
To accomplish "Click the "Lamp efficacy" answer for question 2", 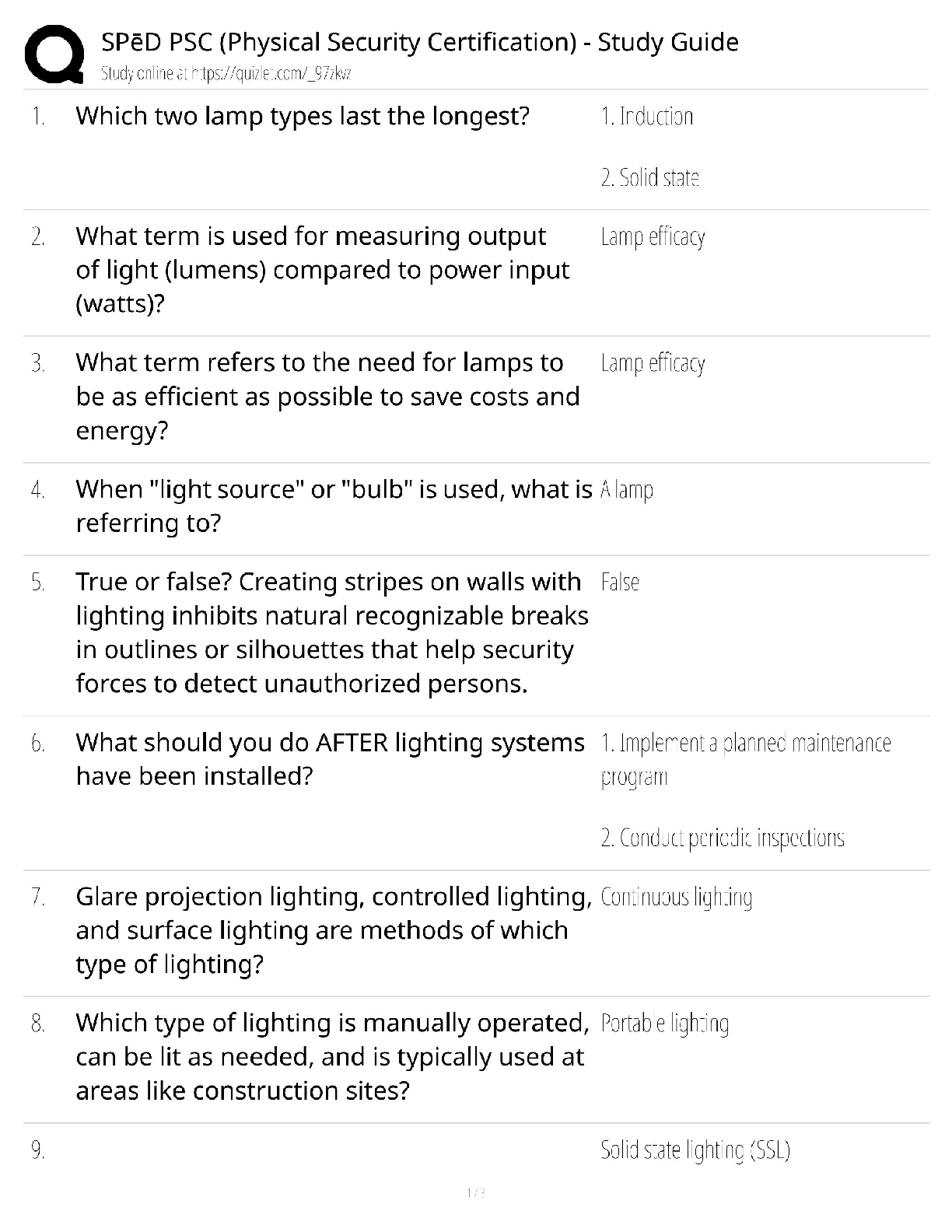I will point(653,236).
